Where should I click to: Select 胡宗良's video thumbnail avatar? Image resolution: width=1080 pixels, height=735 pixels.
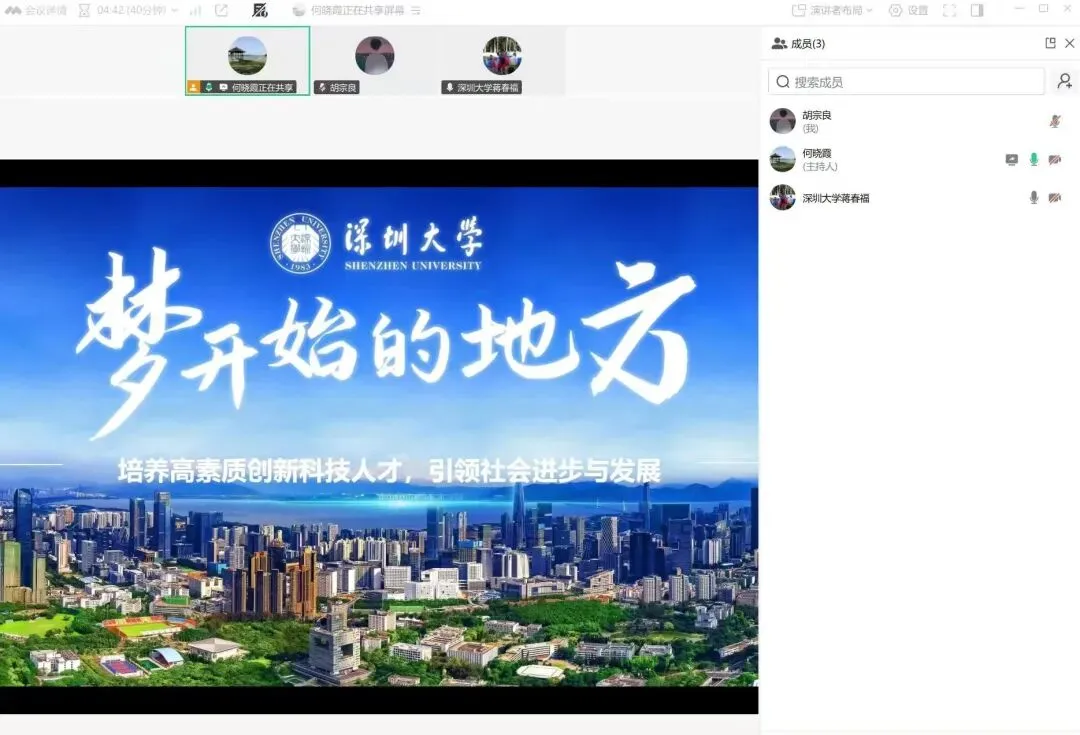375,55
